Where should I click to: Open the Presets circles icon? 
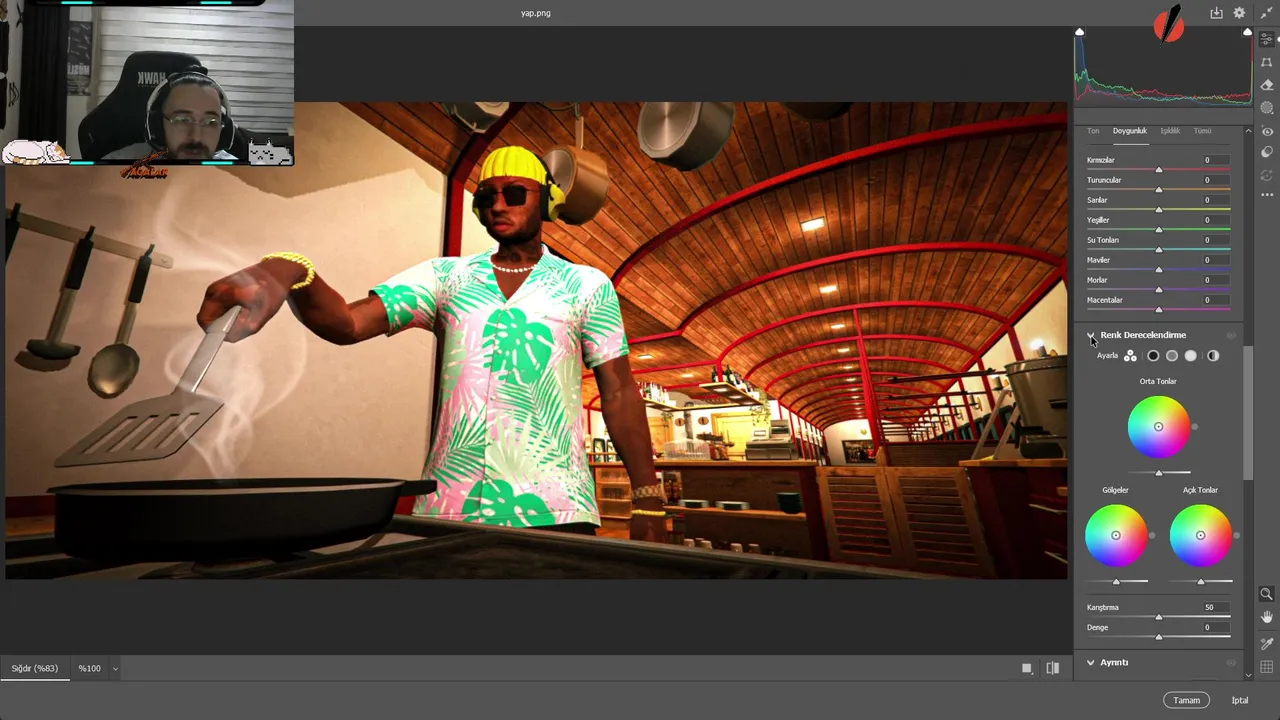(1267, 152)
